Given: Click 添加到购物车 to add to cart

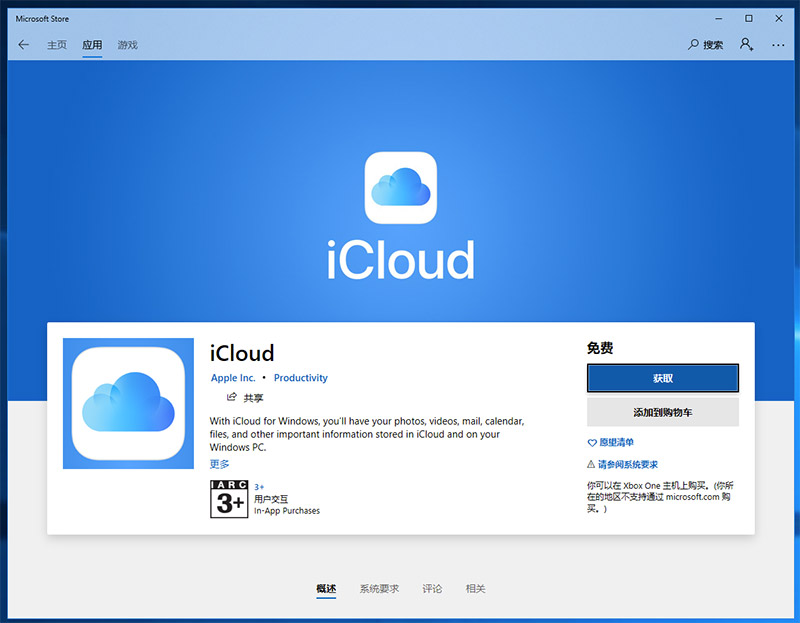Looking at the screenshot, I should tap(663, 411).
